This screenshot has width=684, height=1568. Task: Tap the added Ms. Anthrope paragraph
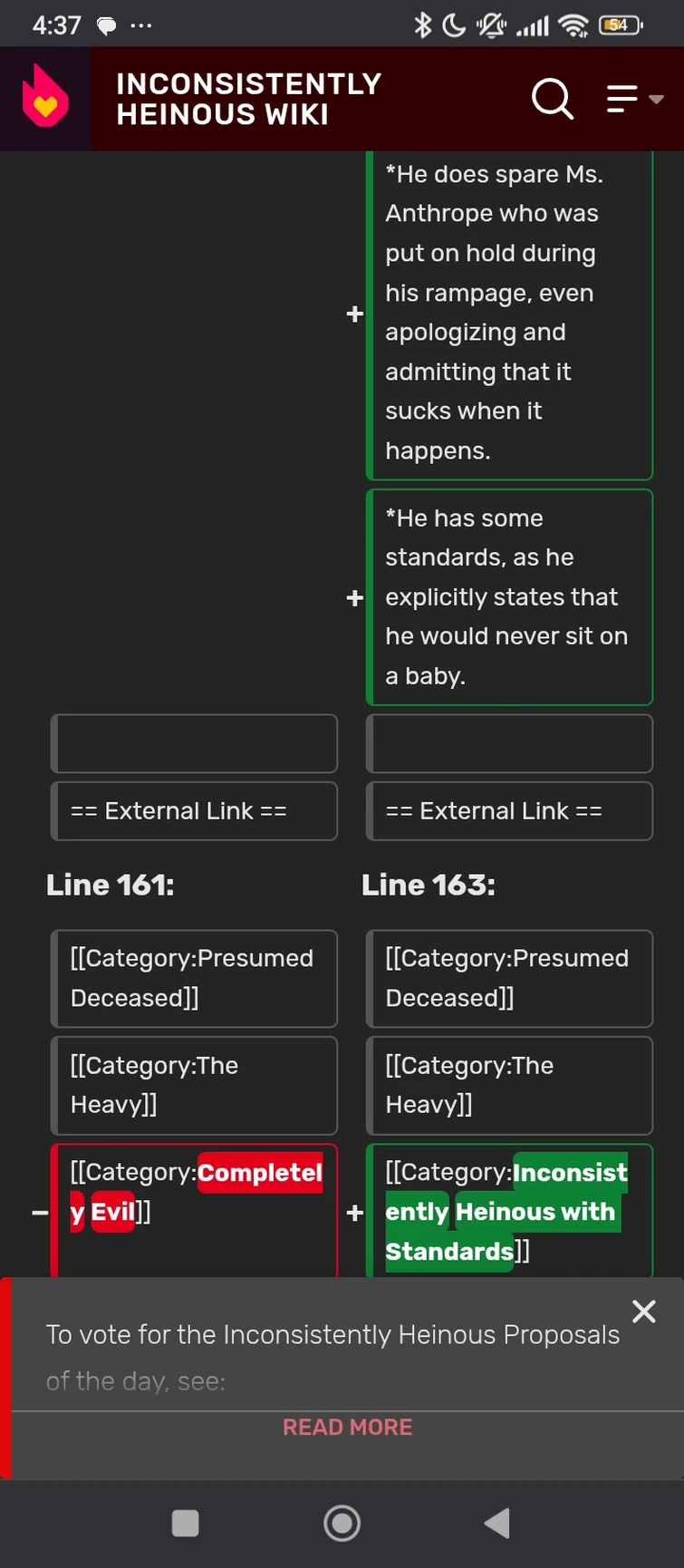click(x=509, y=313)
